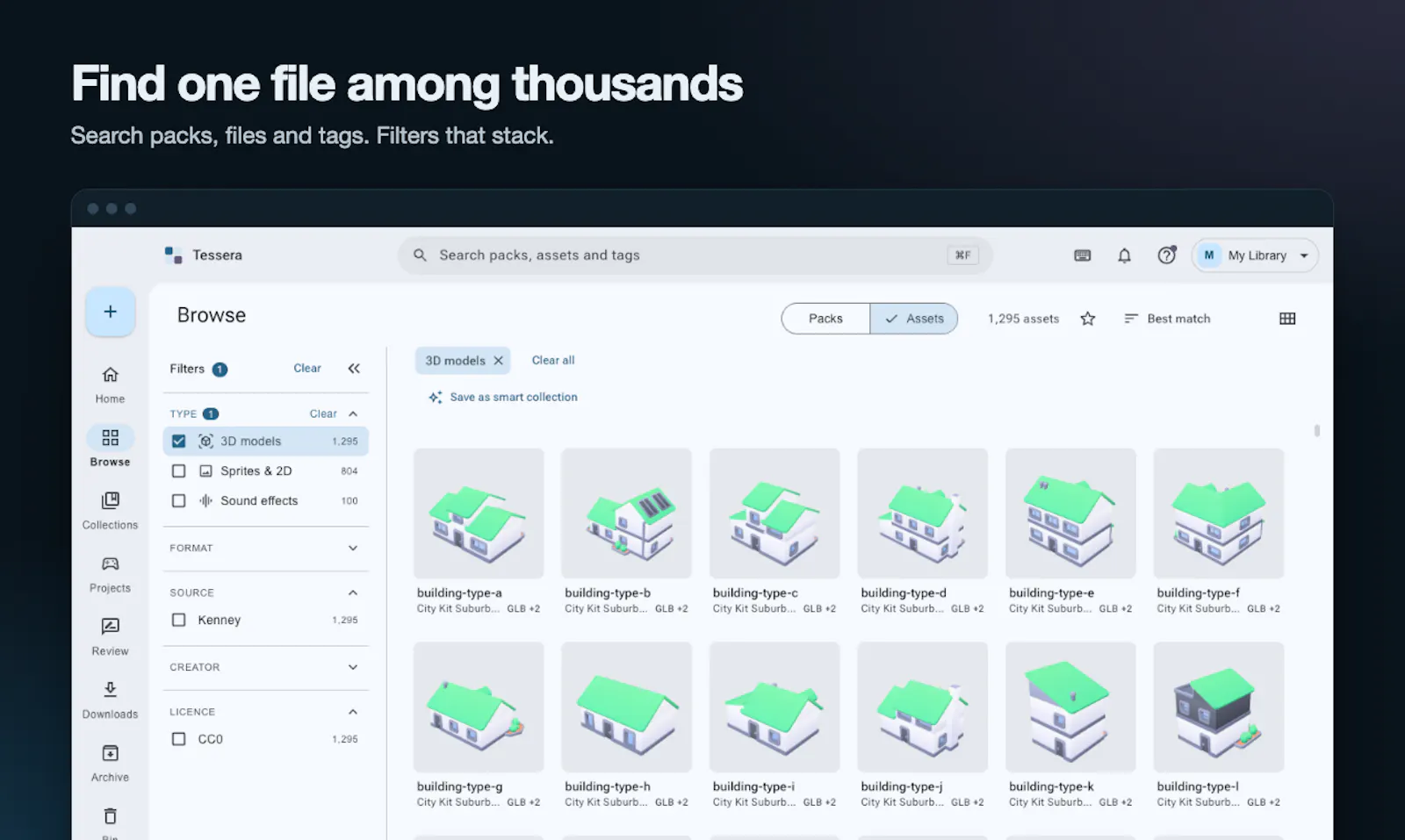Click the results vertical scrollbar

[x=1316, y=431]
